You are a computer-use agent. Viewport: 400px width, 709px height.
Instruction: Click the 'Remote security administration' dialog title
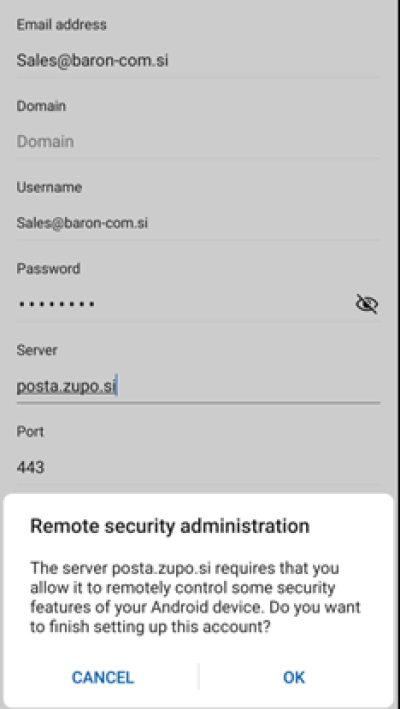point(169,526)
